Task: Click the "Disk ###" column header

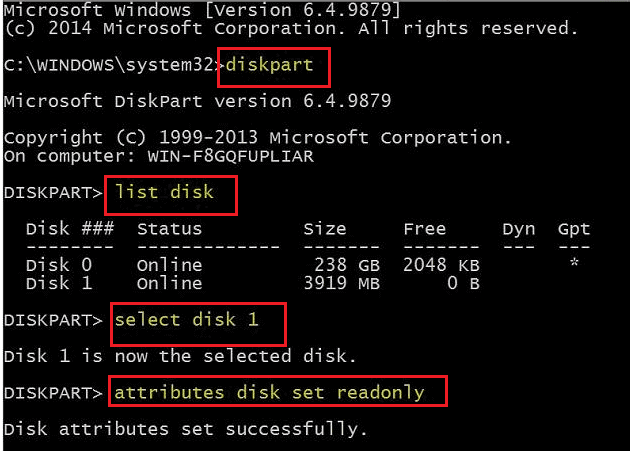Action: pyautogui.click(x=69, y=229)
